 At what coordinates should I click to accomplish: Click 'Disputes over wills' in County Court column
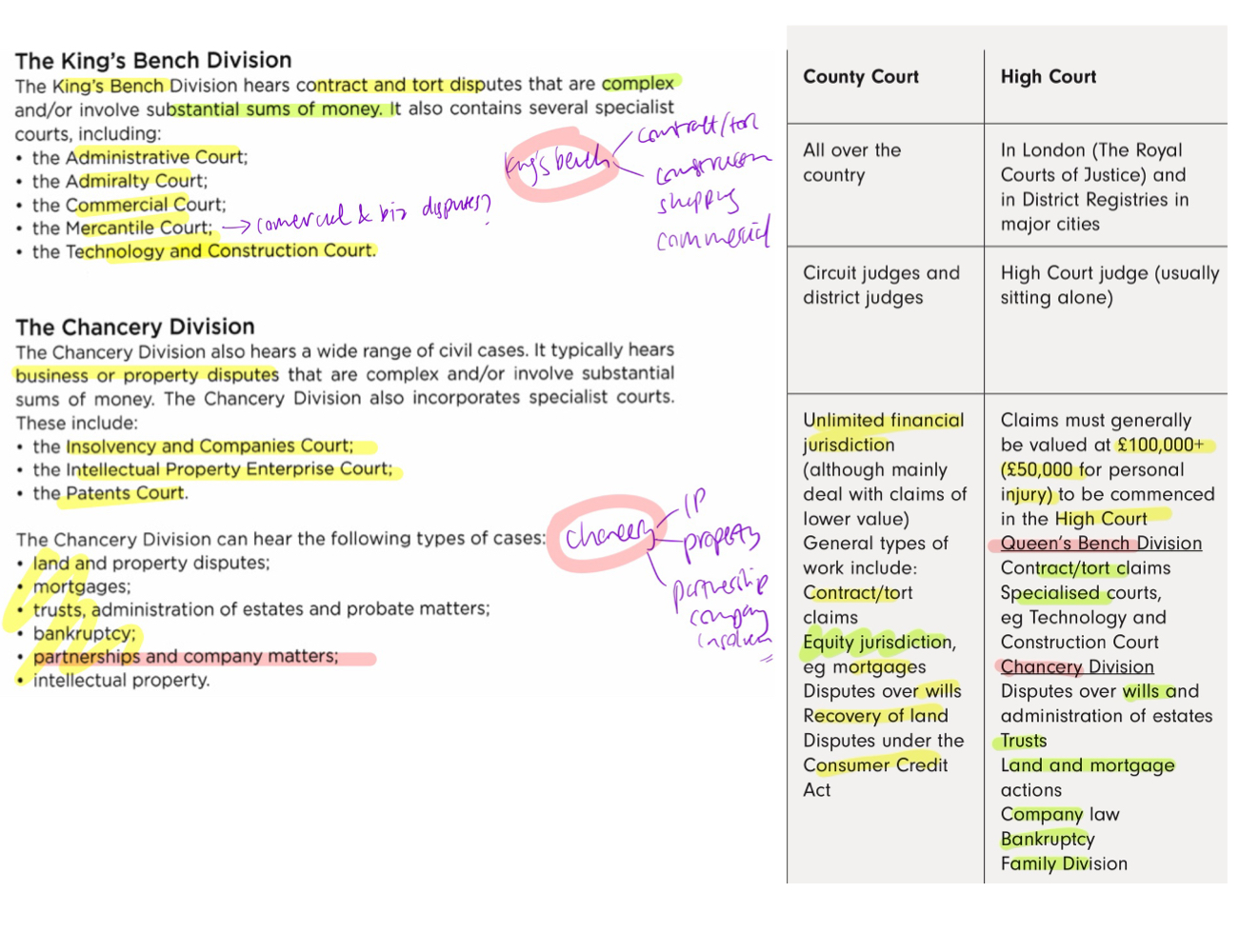point(882,691)
